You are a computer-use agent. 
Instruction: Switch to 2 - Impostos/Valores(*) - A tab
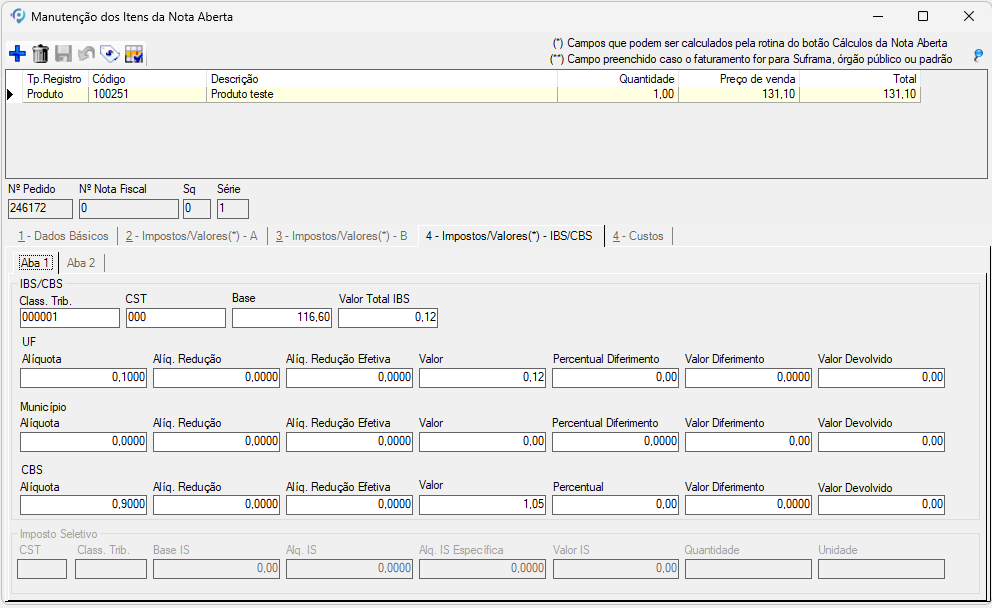coord(191,236)
